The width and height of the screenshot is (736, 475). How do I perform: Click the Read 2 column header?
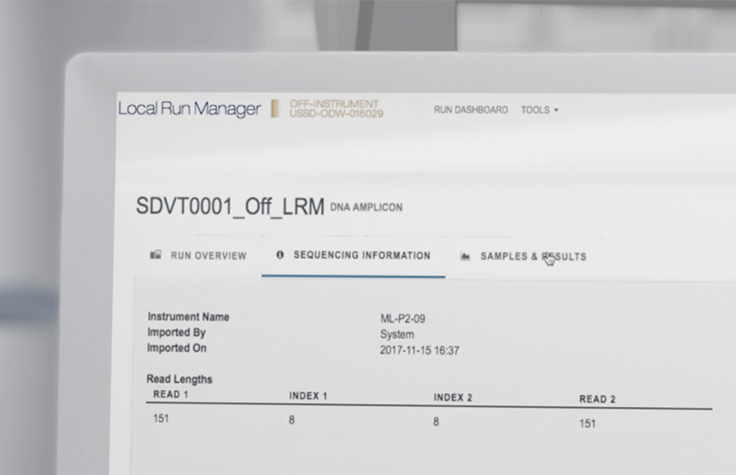[x=597, y=399]
